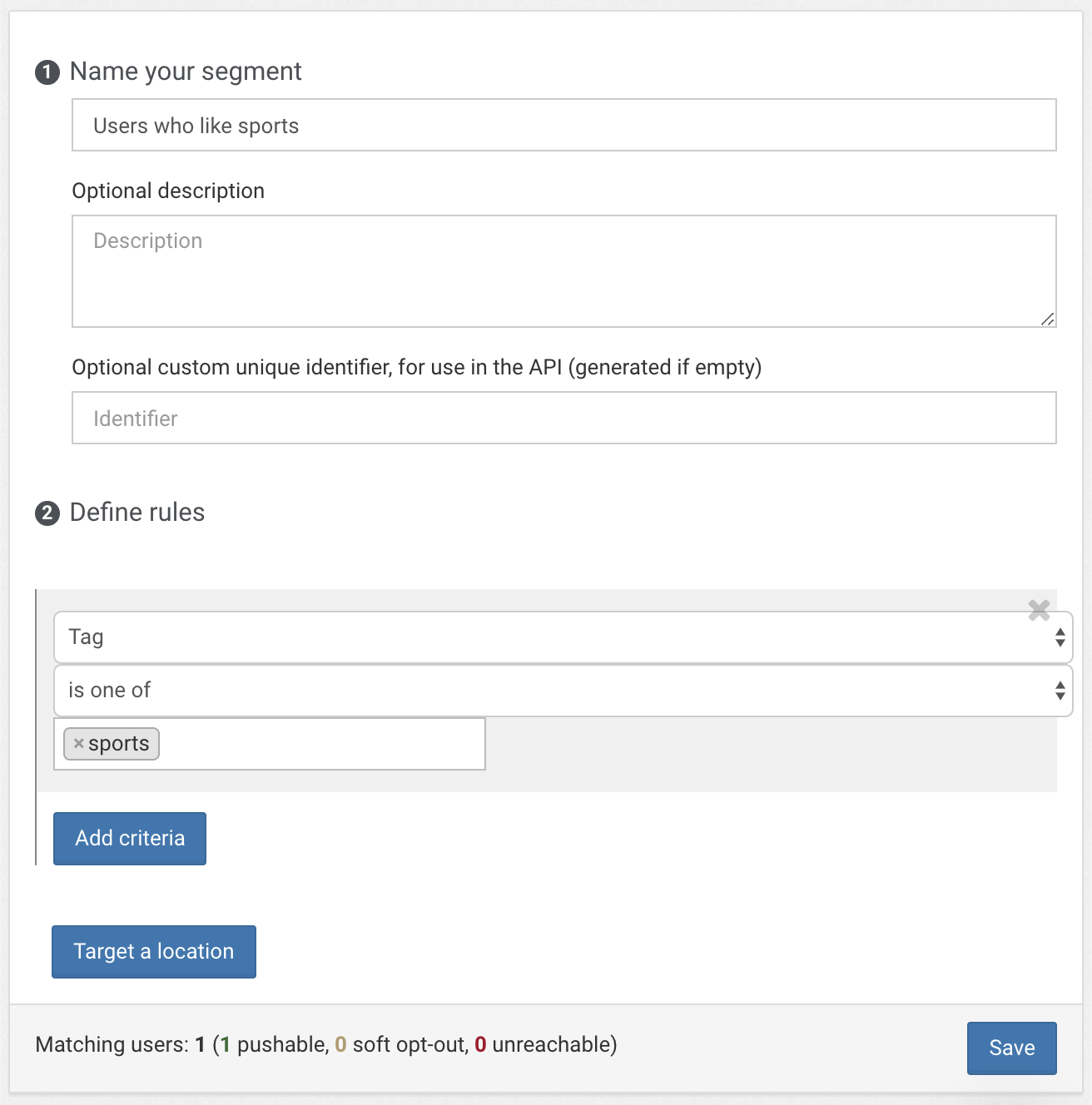The width and height of the screenshot is (1092, 1105).
Task: Delete the sports tag using its small x
Action: [x=79, y=743]
